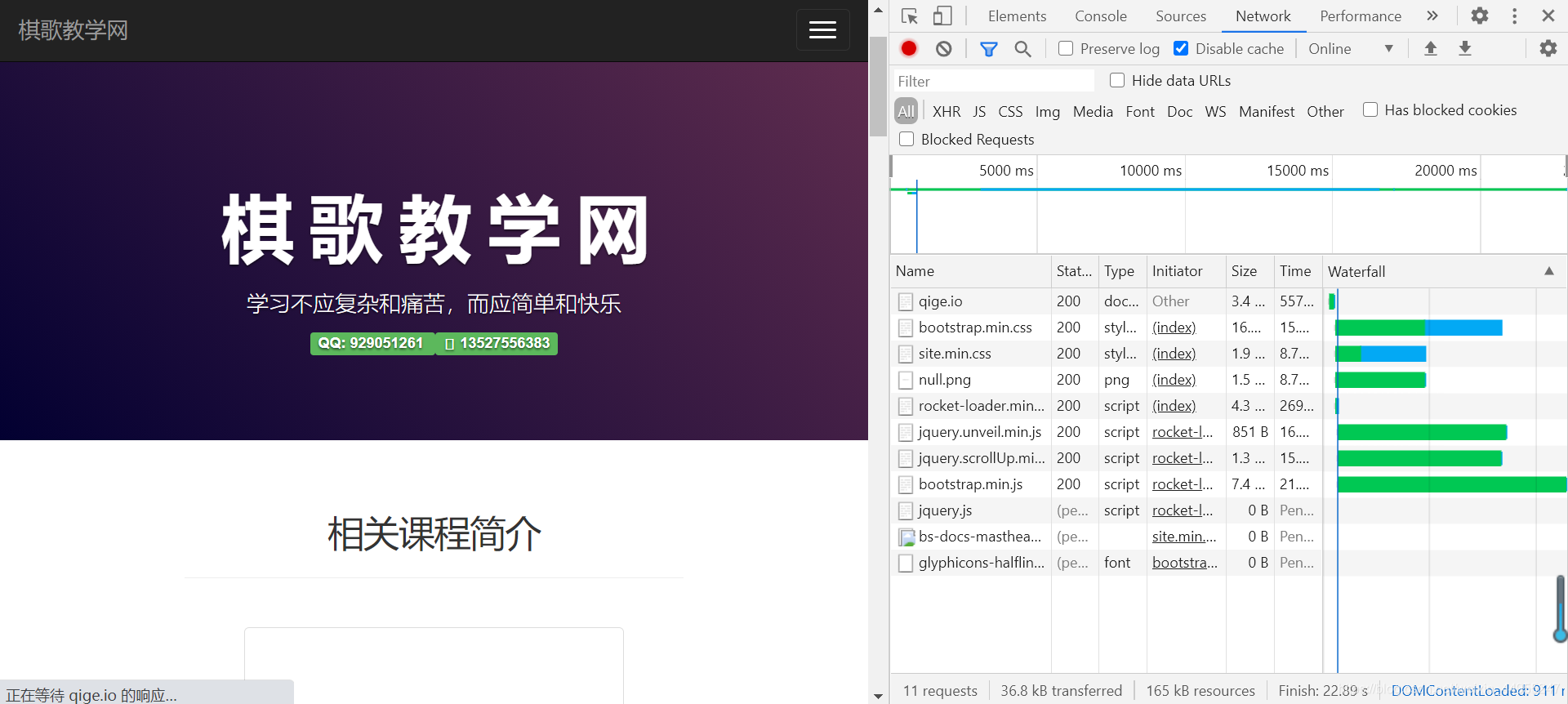The width and height of the screenshot is (1568, 704).
Task: Select the bootstrap.min.js request row
Action: pos(1228,484)
